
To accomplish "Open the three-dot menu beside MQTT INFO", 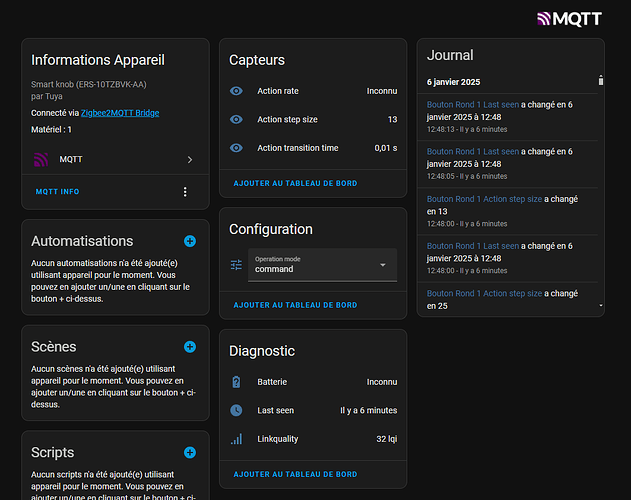I will tap(185, 192).
